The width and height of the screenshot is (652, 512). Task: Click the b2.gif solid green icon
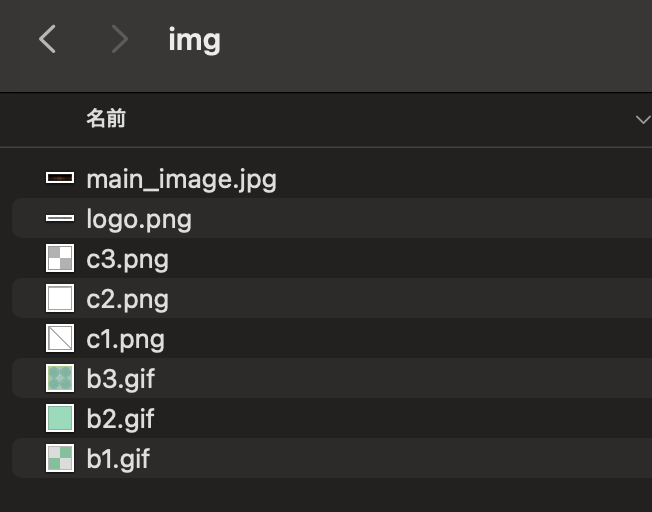(60, 418)
